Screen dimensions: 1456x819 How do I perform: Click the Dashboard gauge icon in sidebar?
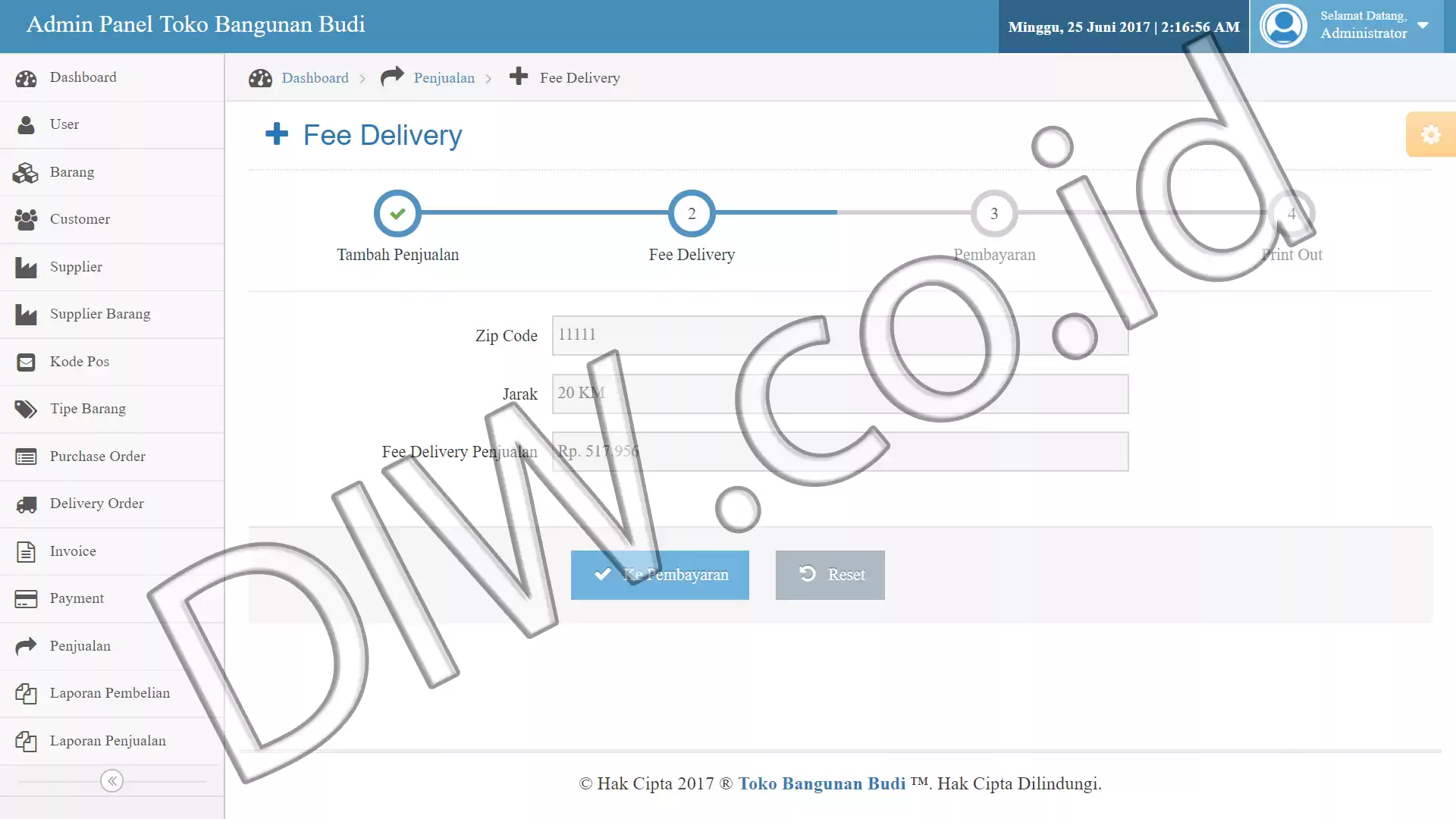pyautogui.click(x=26, y=78)
